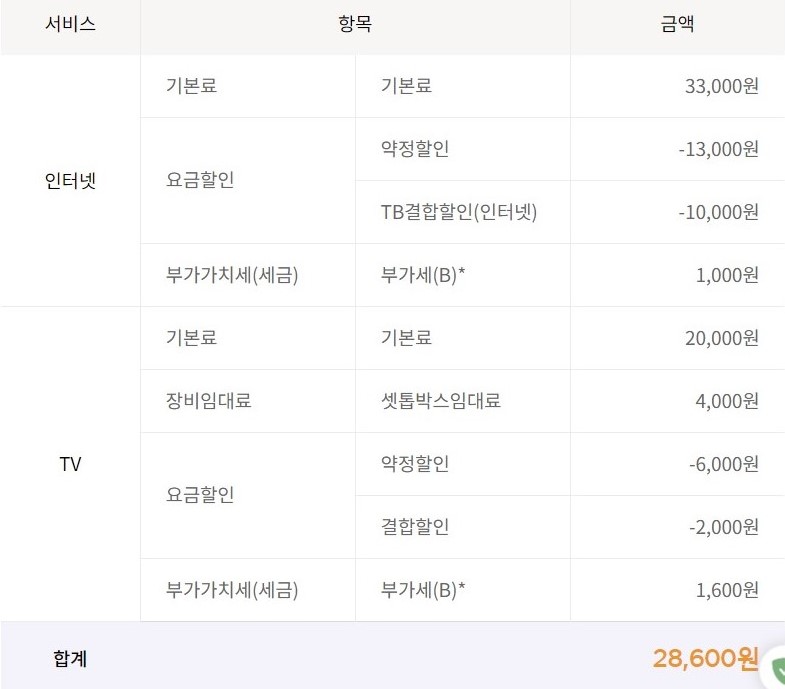This screenshot has width=785, height=689.
Task: Click the 서비스 column header
Action: point(70,25)
